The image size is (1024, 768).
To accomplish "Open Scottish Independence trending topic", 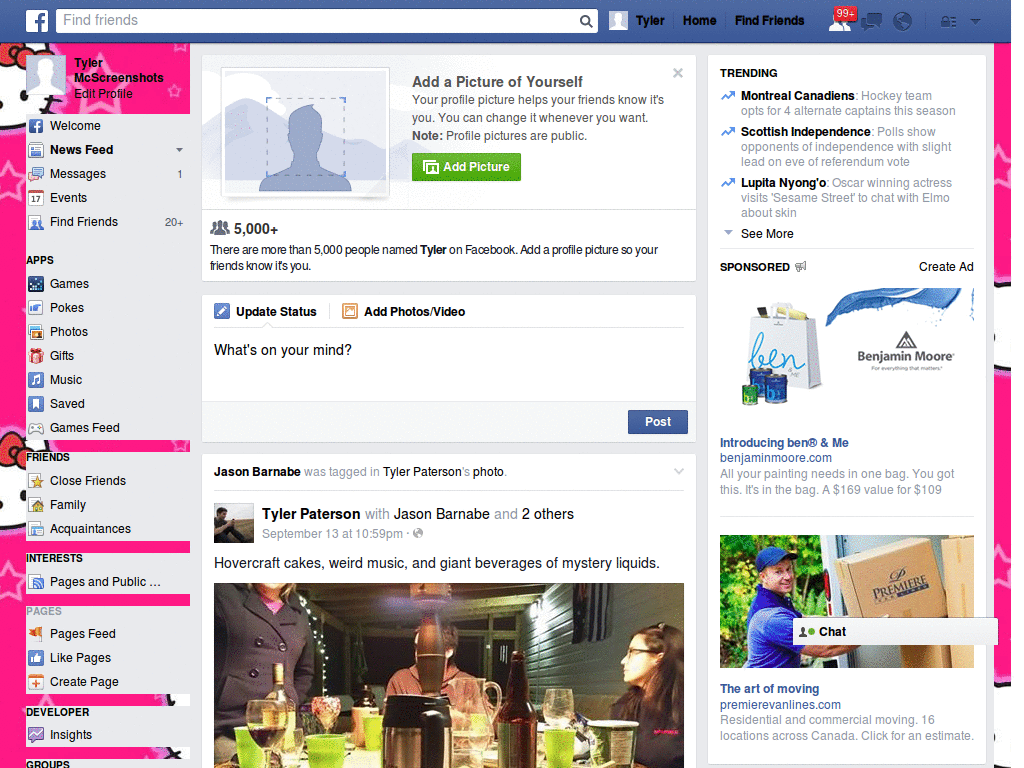I will pos(805,132).
